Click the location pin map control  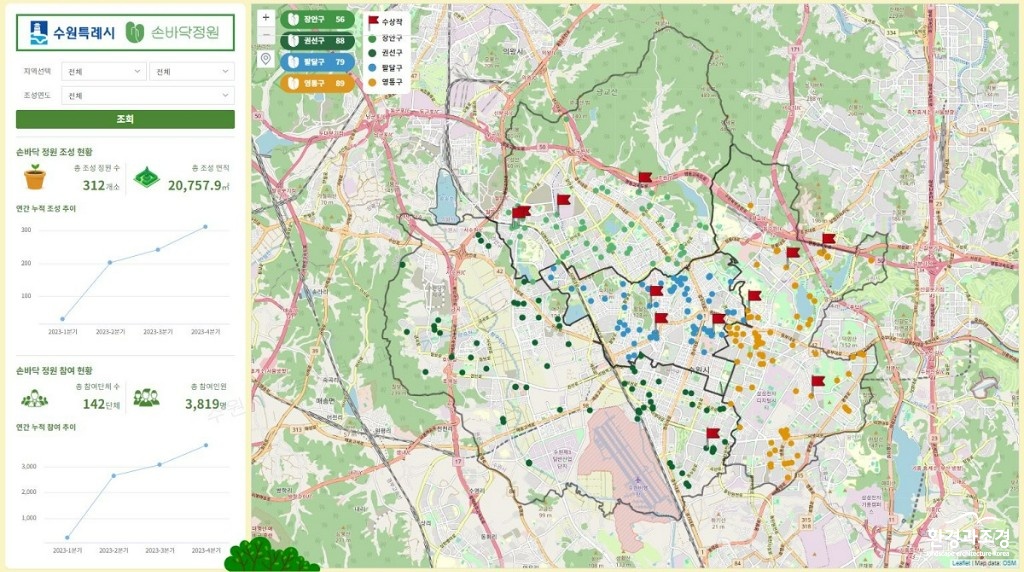(266, 59)
